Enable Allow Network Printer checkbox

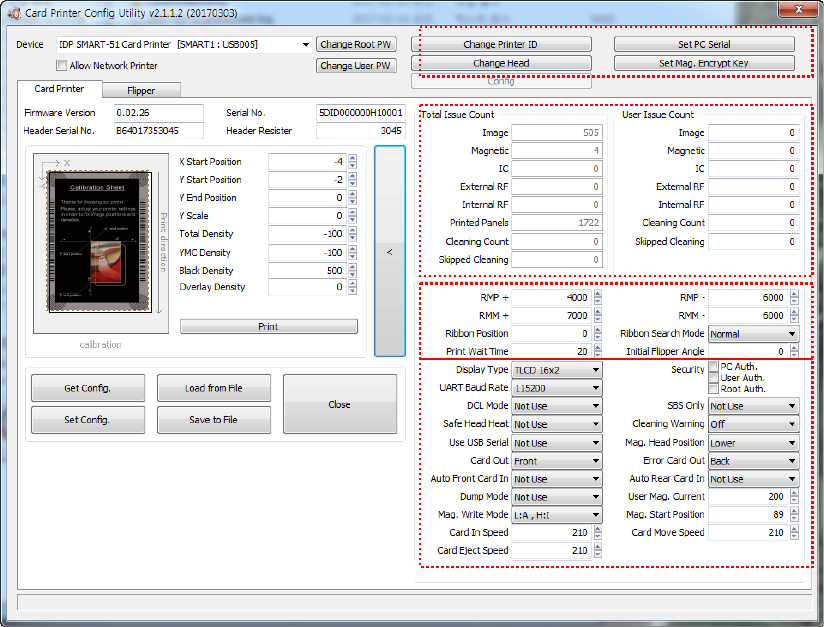point(61,66)
